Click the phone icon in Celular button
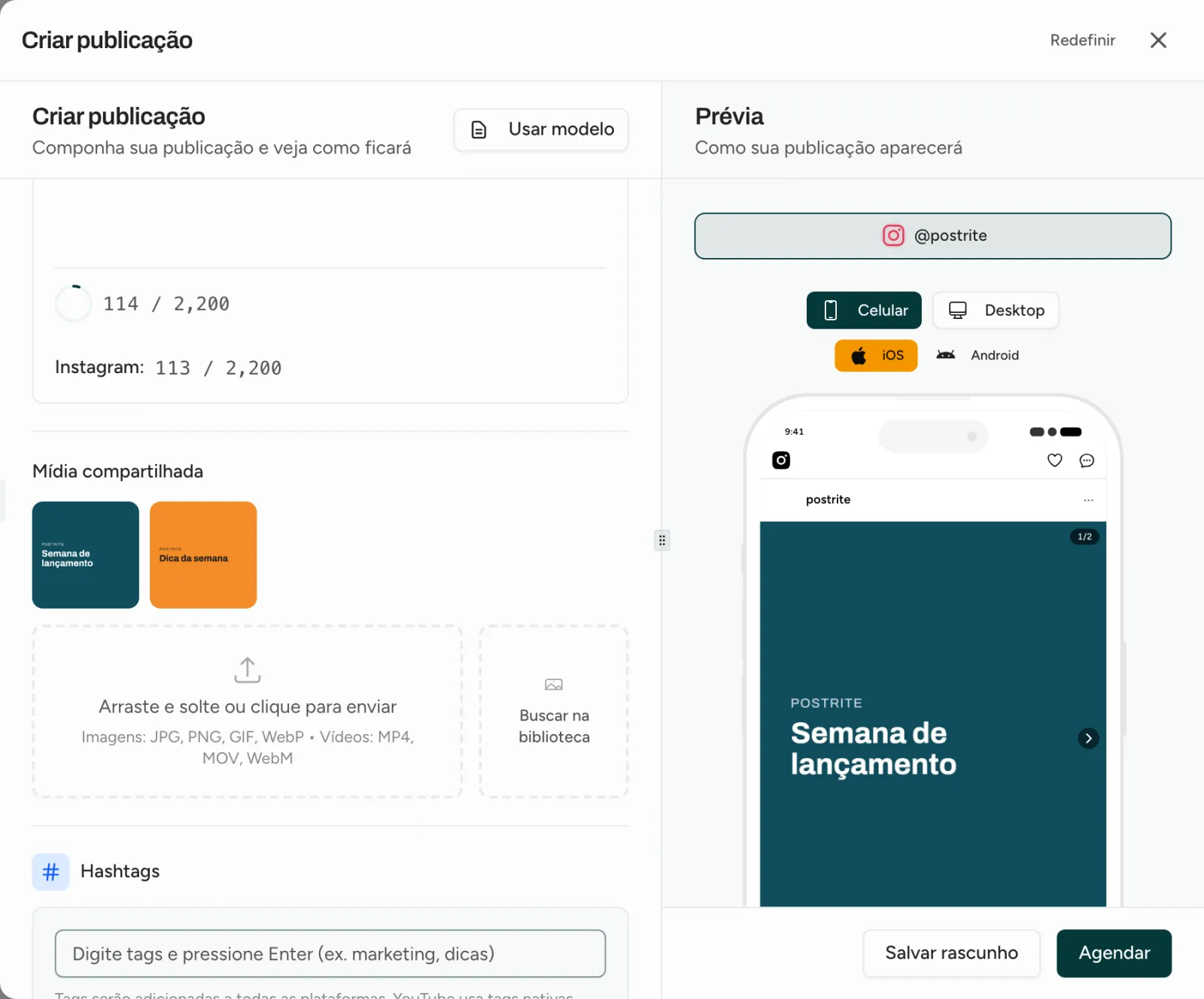 [831, 310]
